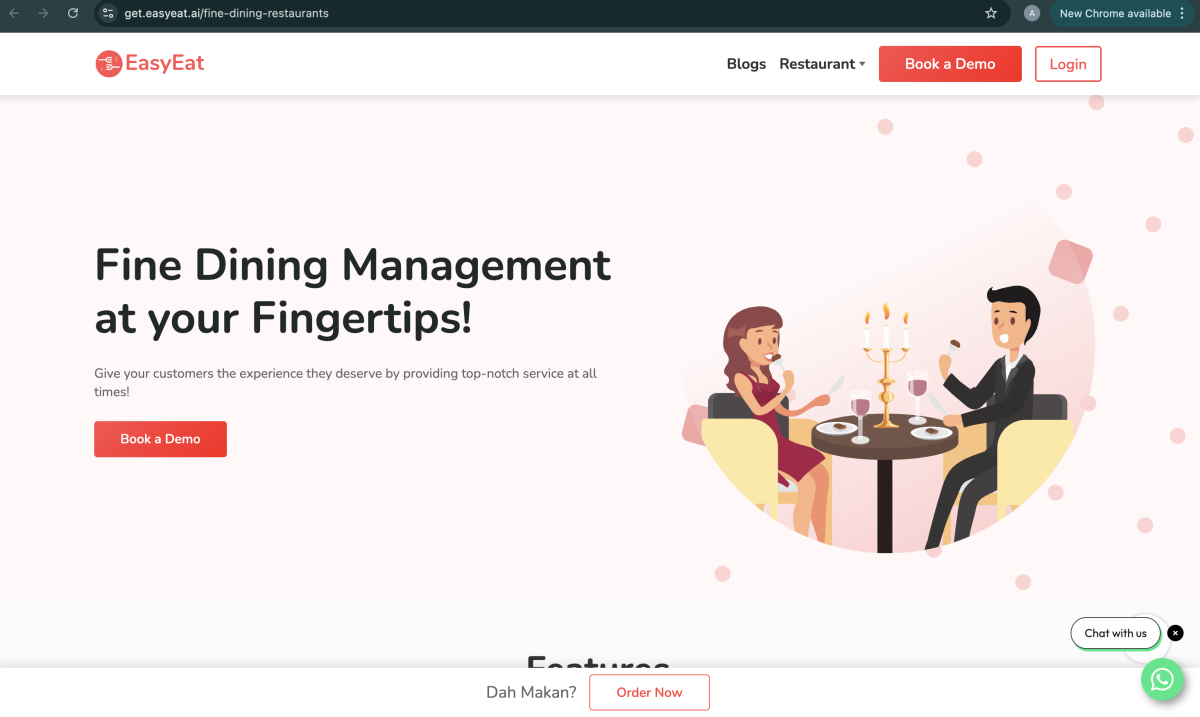Click the browser forward arrow

43,13
